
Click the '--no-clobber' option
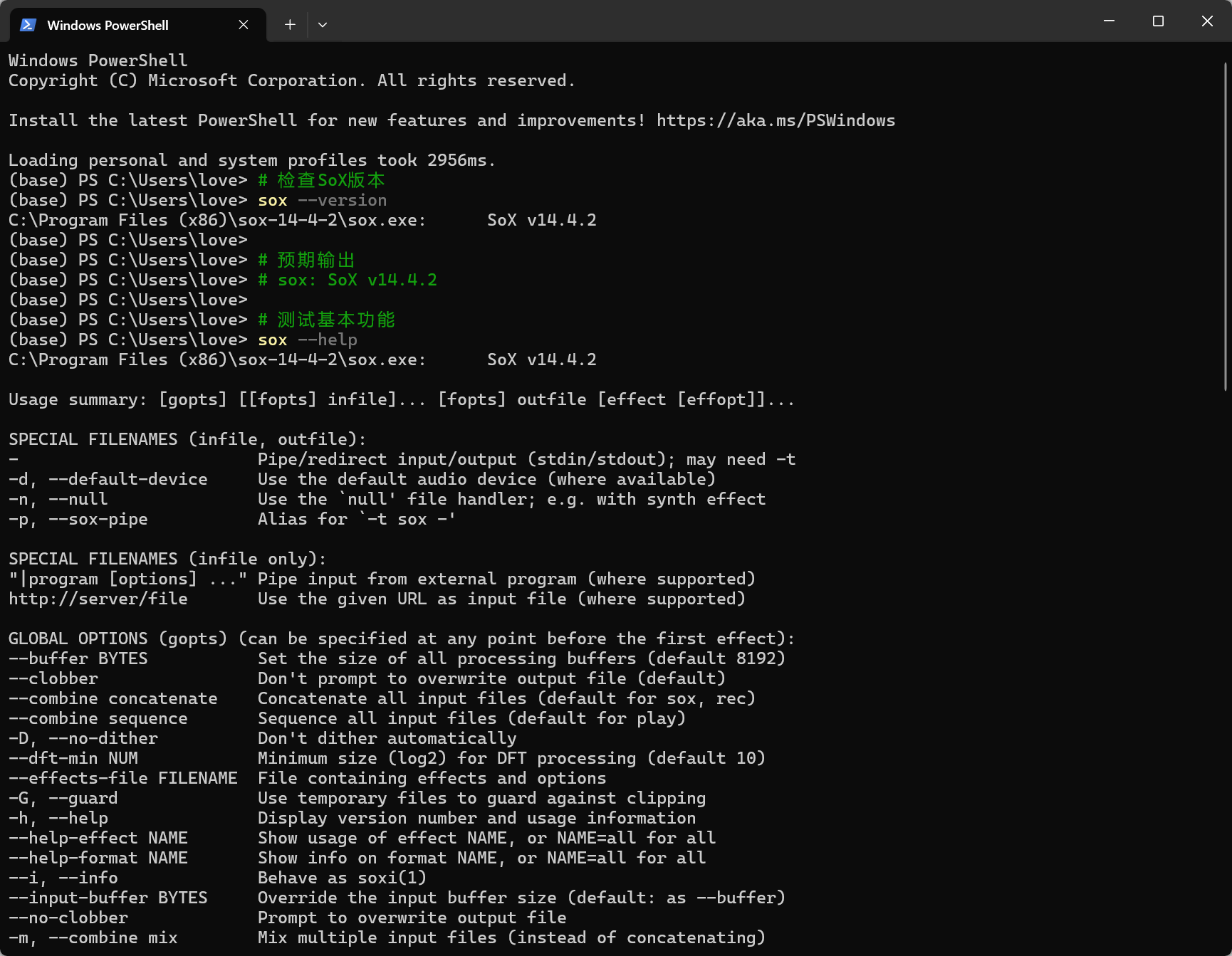[68, 918]
